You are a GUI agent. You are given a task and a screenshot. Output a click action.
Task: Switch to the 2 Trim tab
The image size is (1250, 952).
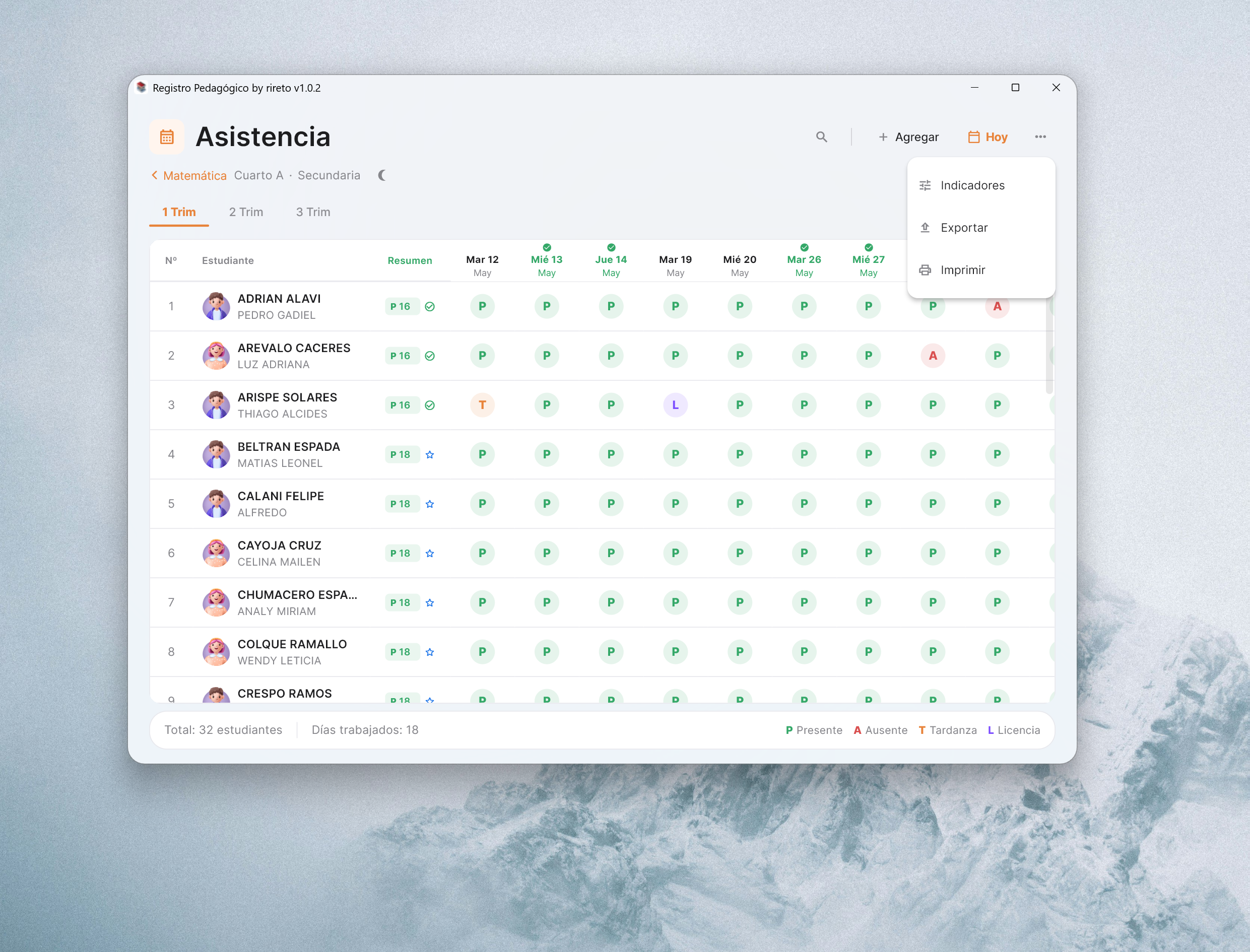246,212
